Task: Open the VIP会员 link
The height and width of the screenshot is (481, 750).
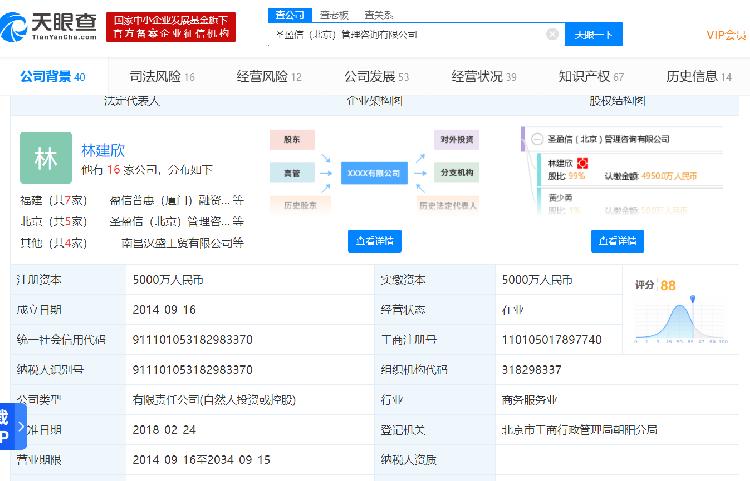Action: point(726,35)
